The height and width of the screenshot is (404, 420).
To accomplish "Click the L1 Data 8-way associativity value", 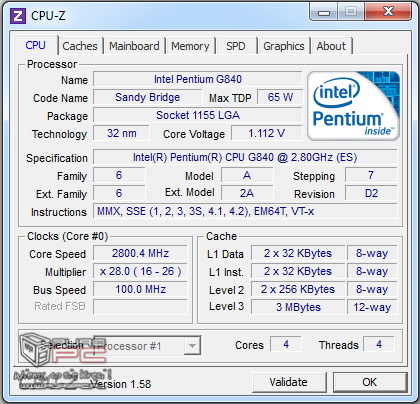I will (x=372, y=253).
